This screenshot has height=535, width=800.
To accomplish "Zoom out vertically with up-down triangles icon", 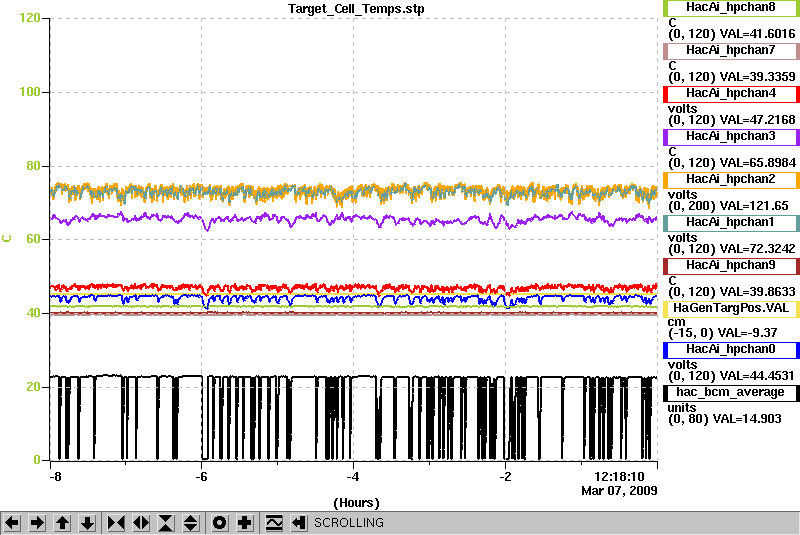I will click(191, 523).
